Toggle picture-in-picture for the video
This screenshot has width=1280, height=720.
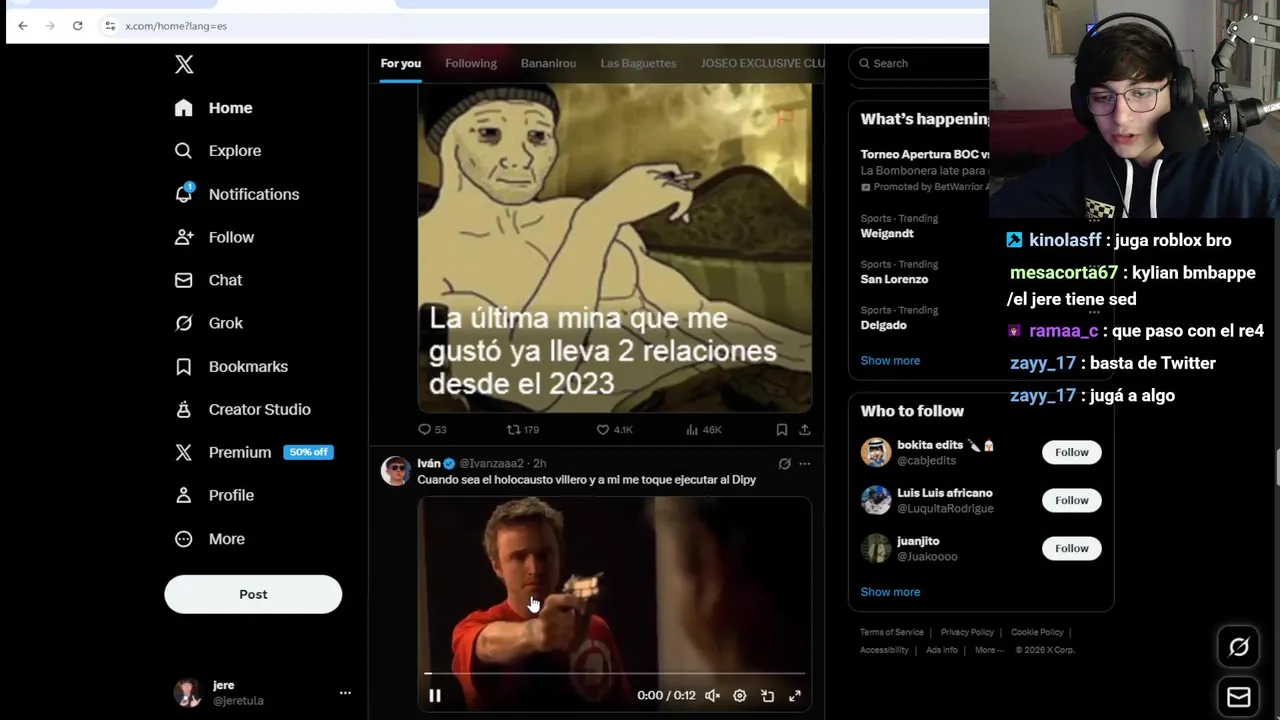coord(768,695)
